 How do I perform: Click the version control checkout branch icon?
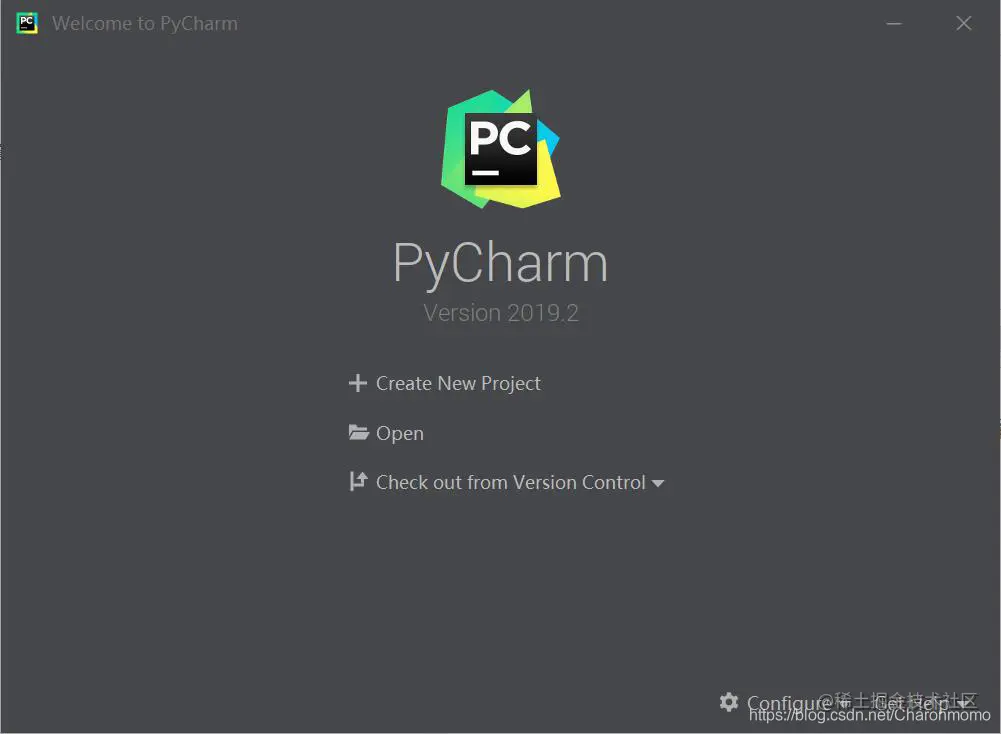tap(358, 482)
